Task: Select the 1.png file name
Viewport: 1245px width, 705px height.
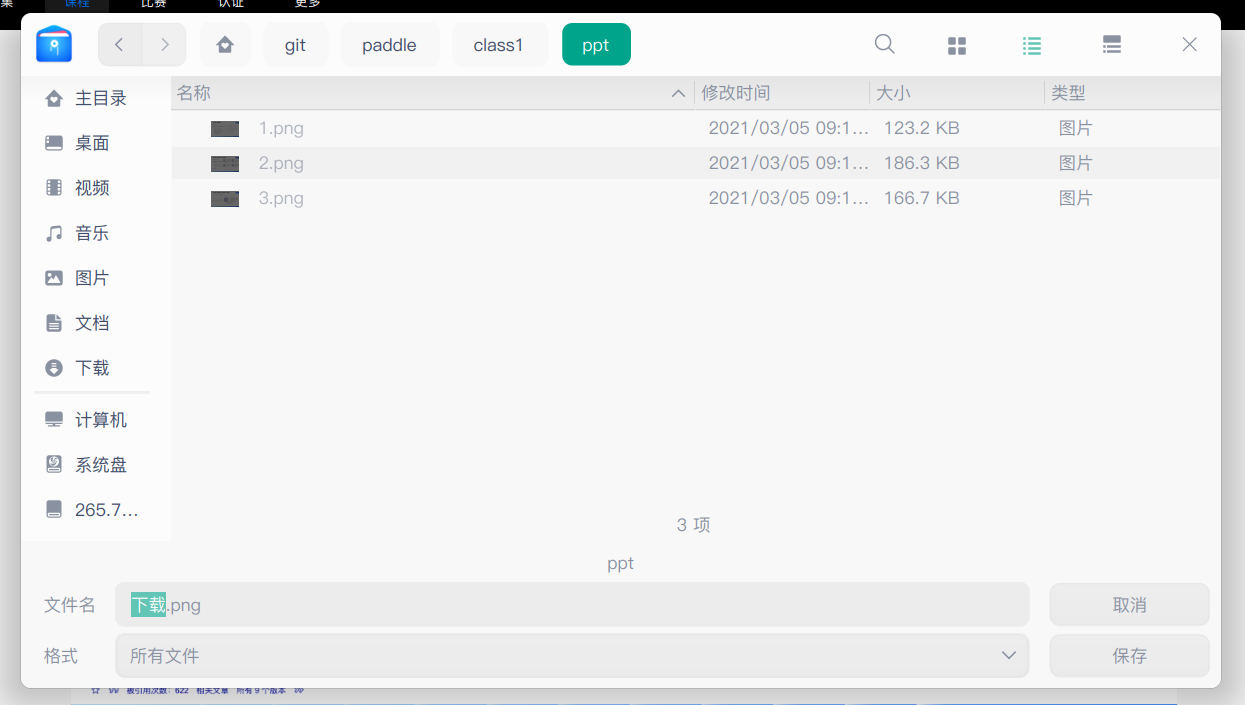Action: [x=281, y=128]
